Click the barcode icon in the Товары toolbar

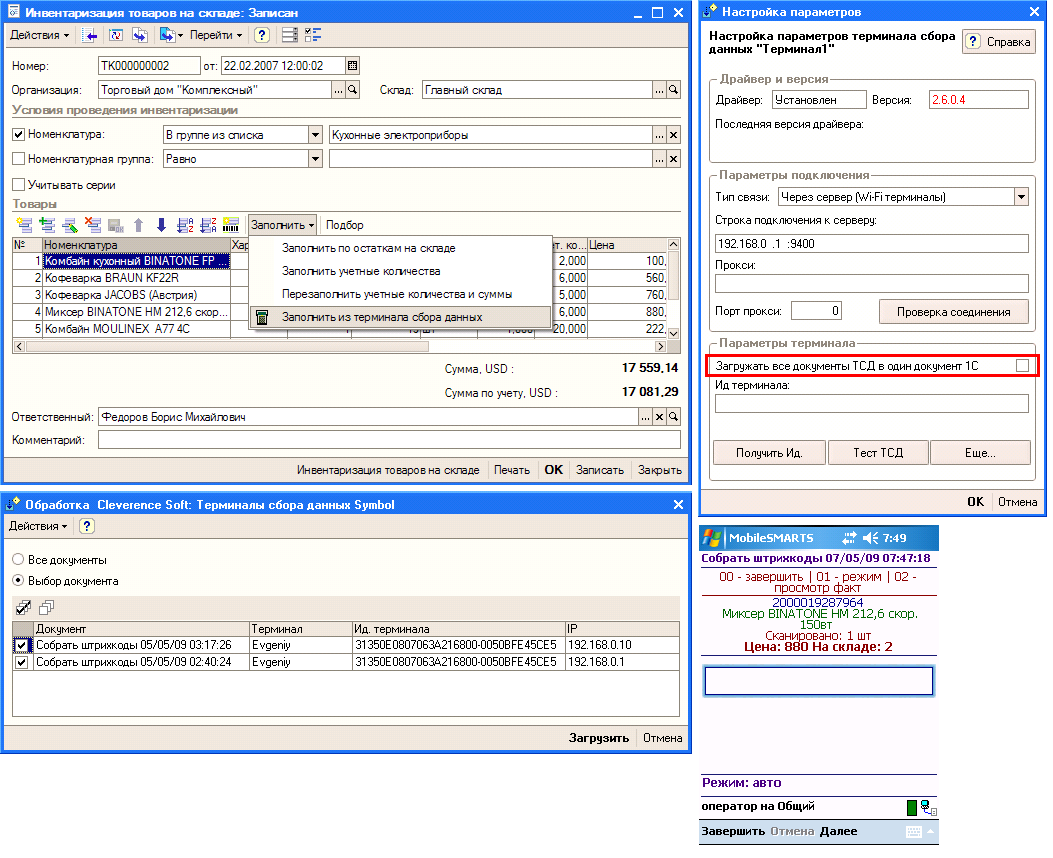tap(230, 225)
